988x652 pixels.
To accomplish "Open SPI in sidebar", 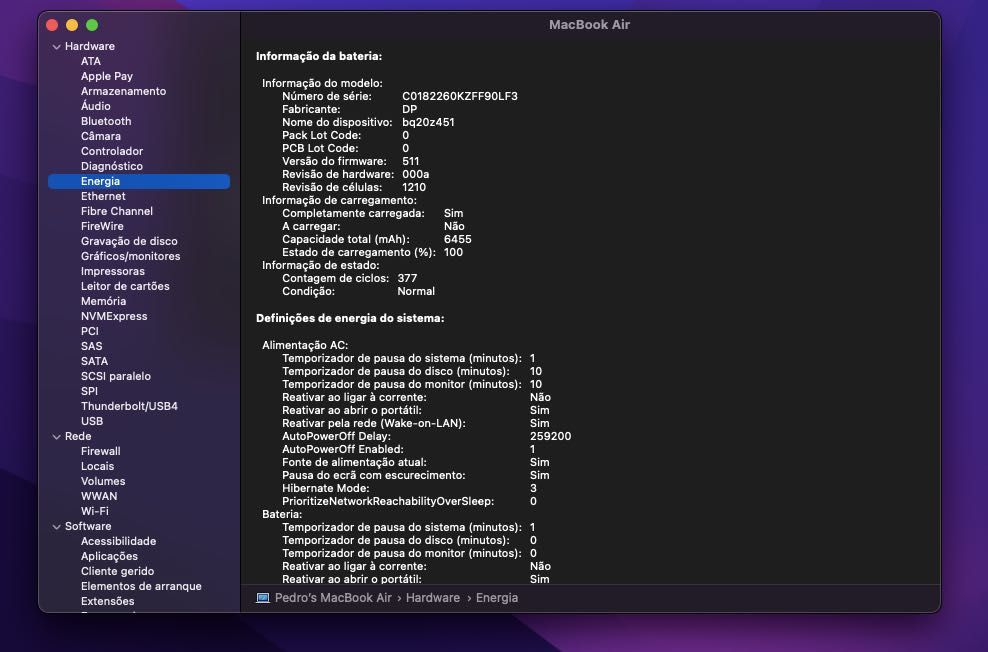I will (x=89, y=391).
